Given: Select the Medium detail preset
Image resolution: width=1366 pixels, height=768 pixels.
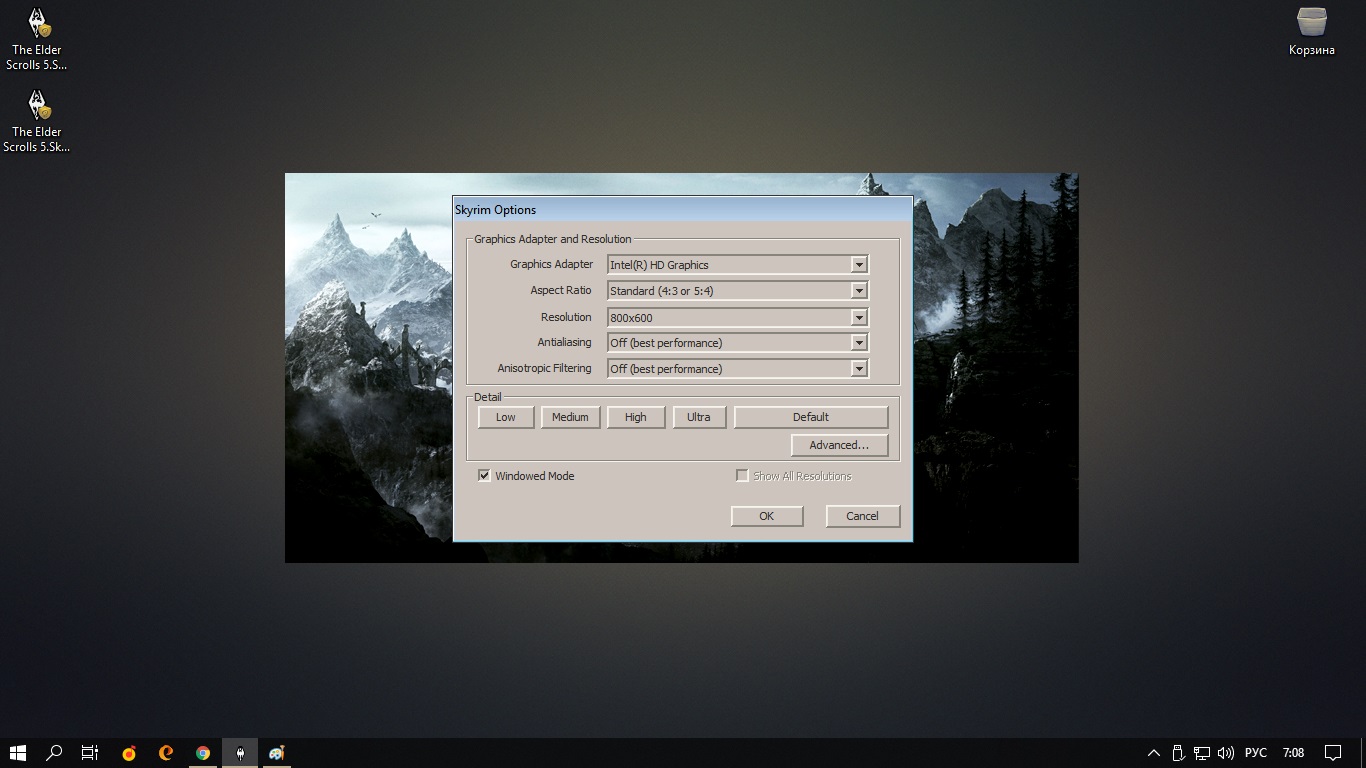Looking at the screenshot, I should click(570, 417).
